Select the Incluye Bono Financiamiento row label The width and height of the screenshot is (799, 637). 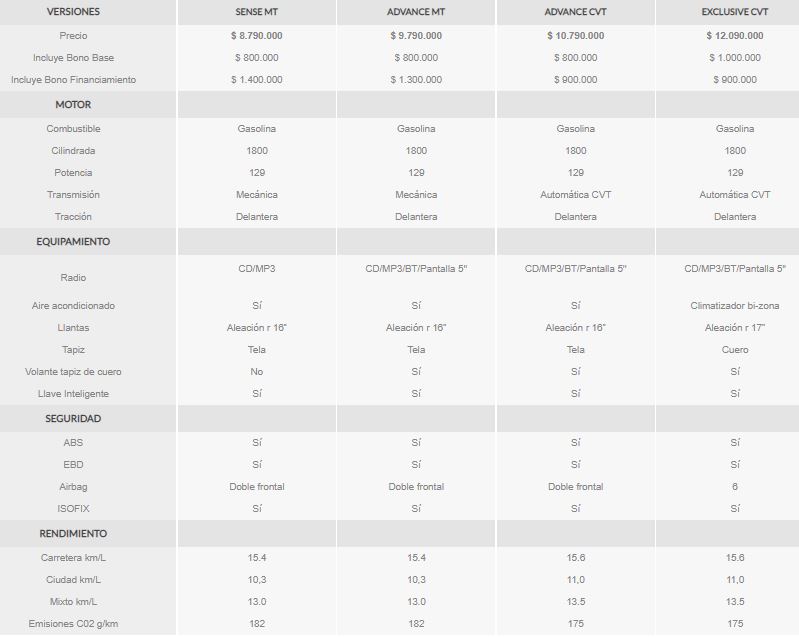click(x=73, y=79)
